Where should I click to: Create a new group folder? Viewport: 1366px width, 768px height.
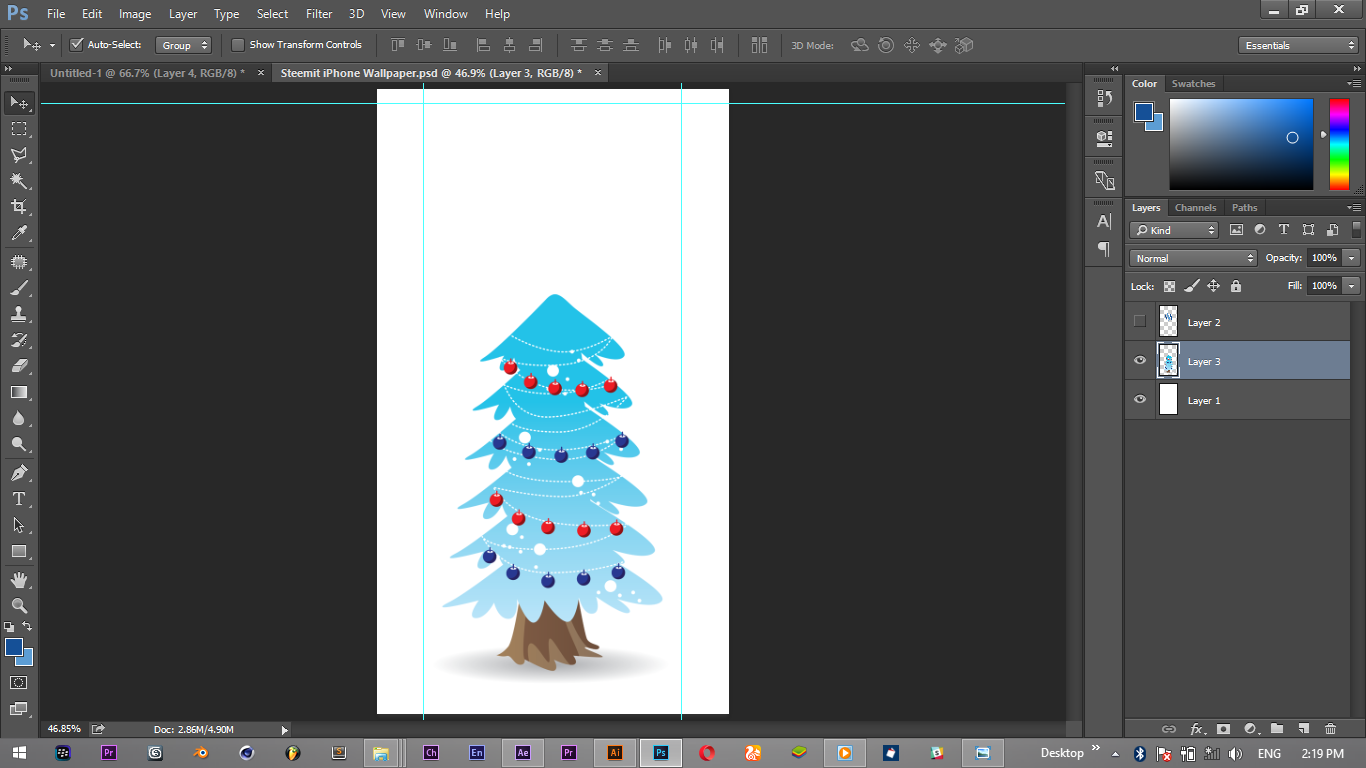[1277, 729]
